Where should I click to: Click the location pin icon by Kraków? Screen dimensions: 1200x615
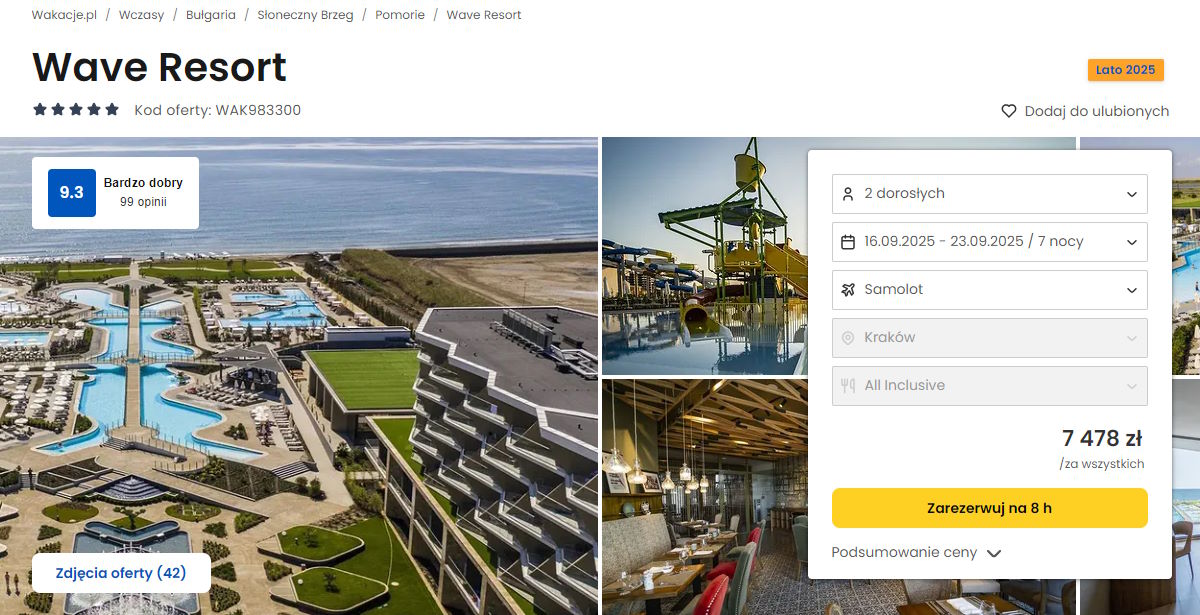tap(848, 338)
